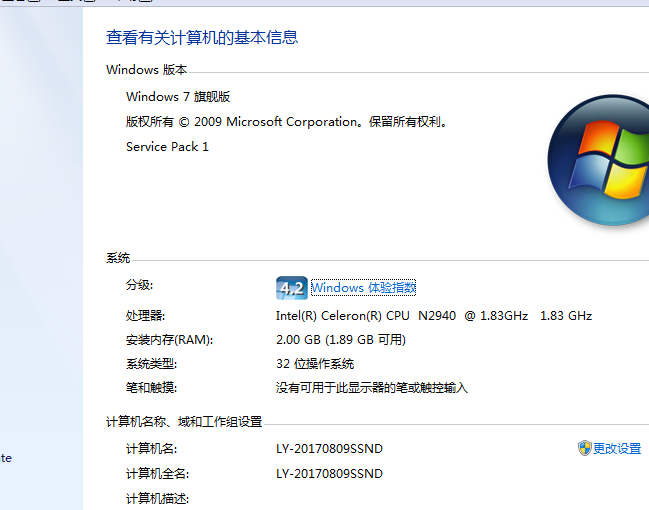Click the 计算机全名: label

click(157, 474)
